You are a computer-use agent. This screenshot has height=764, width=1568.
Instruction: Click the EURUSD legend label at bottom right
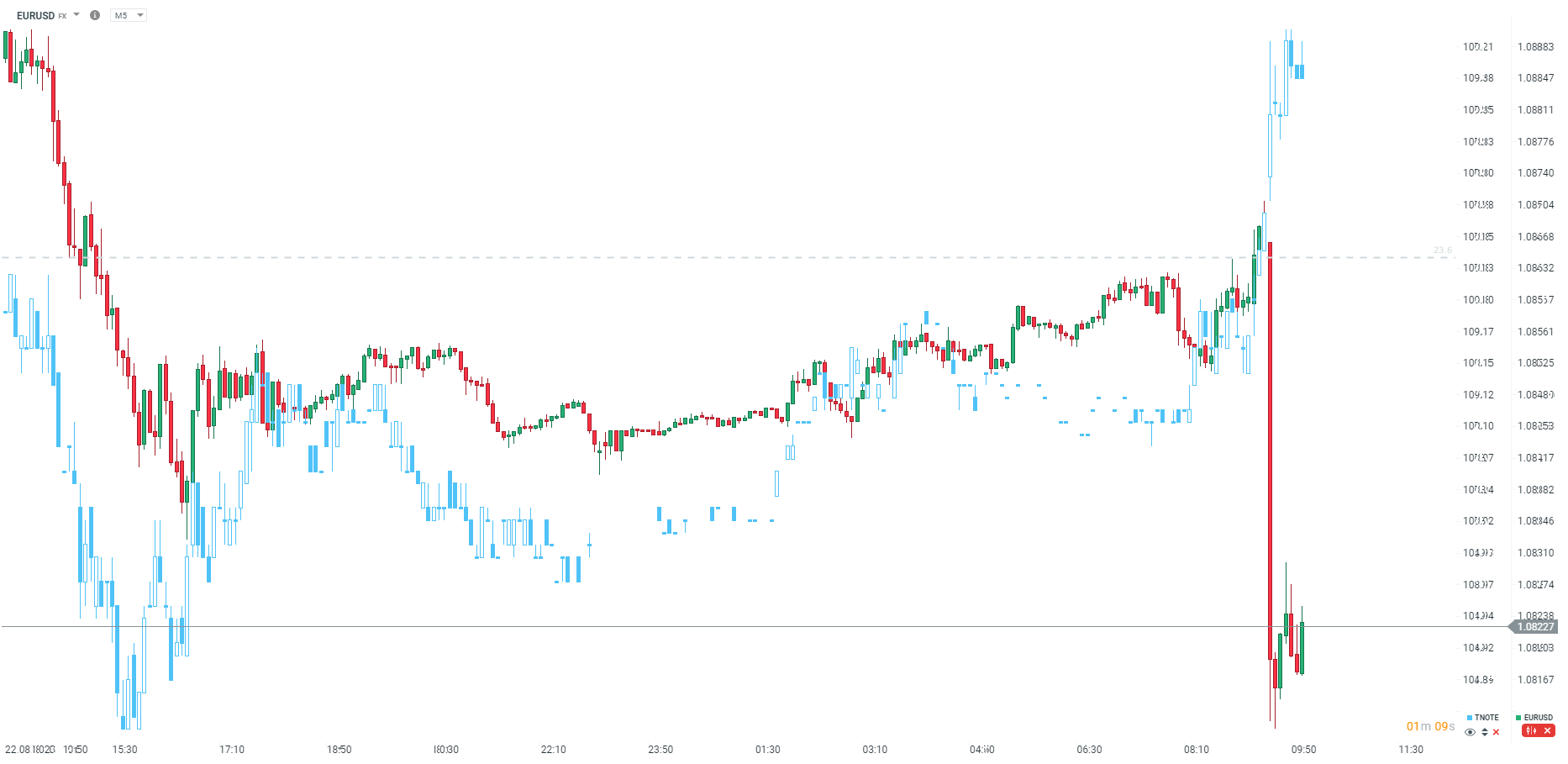pyautogui.click(x=1539, y=718)
